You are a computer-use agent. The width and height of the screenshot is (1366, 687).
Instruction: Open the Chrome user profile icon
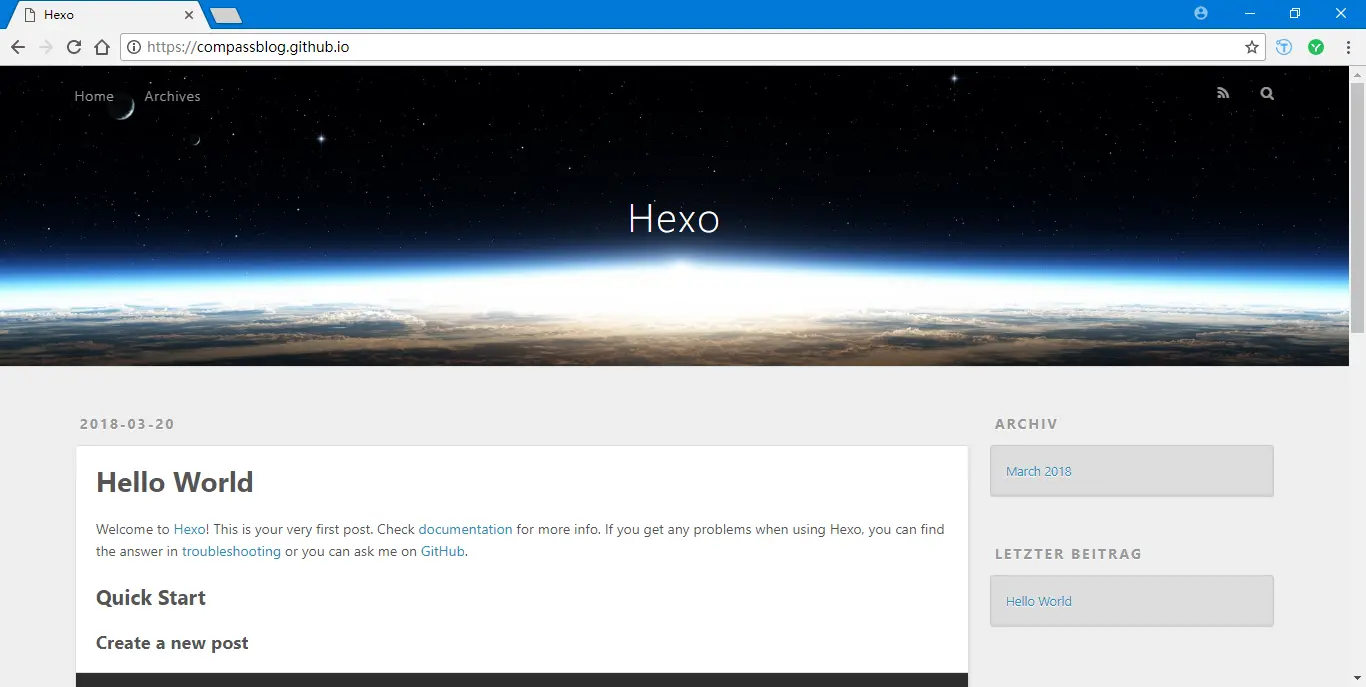(x=1201, y=14)
